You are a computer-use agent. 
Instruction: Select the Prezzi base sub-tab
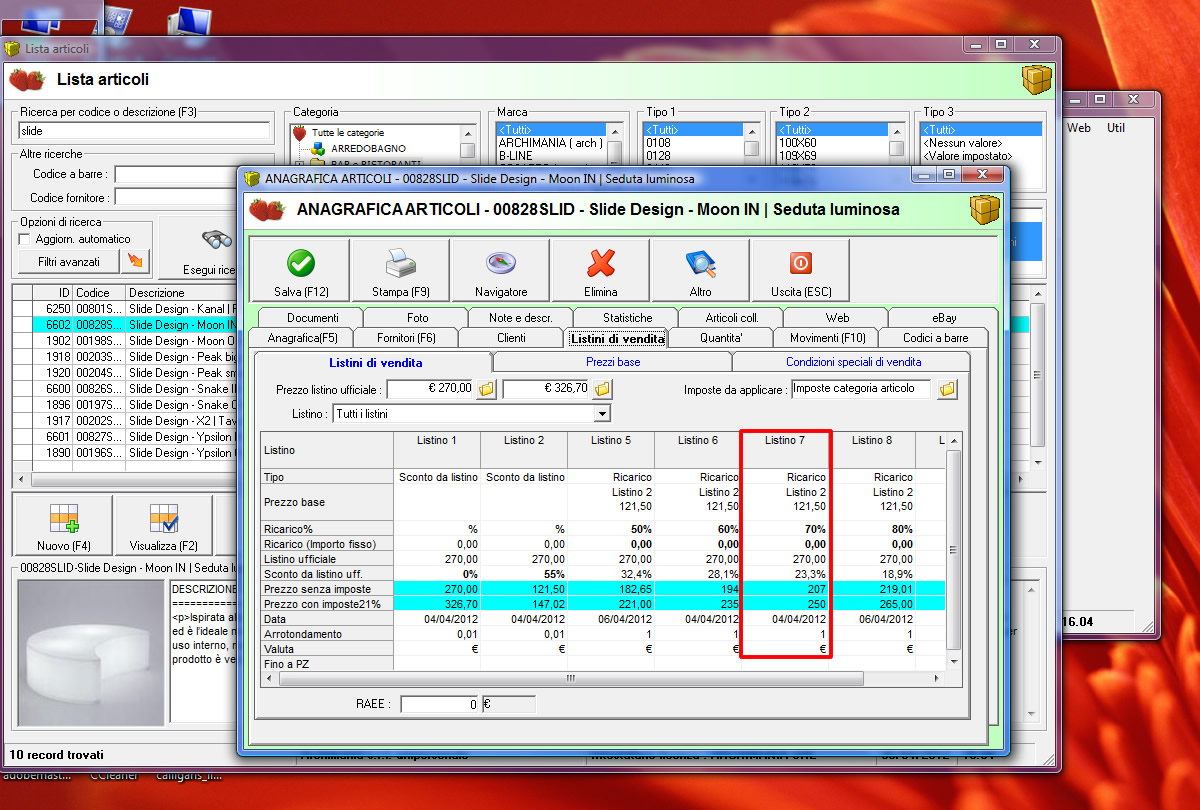point(613,361)
